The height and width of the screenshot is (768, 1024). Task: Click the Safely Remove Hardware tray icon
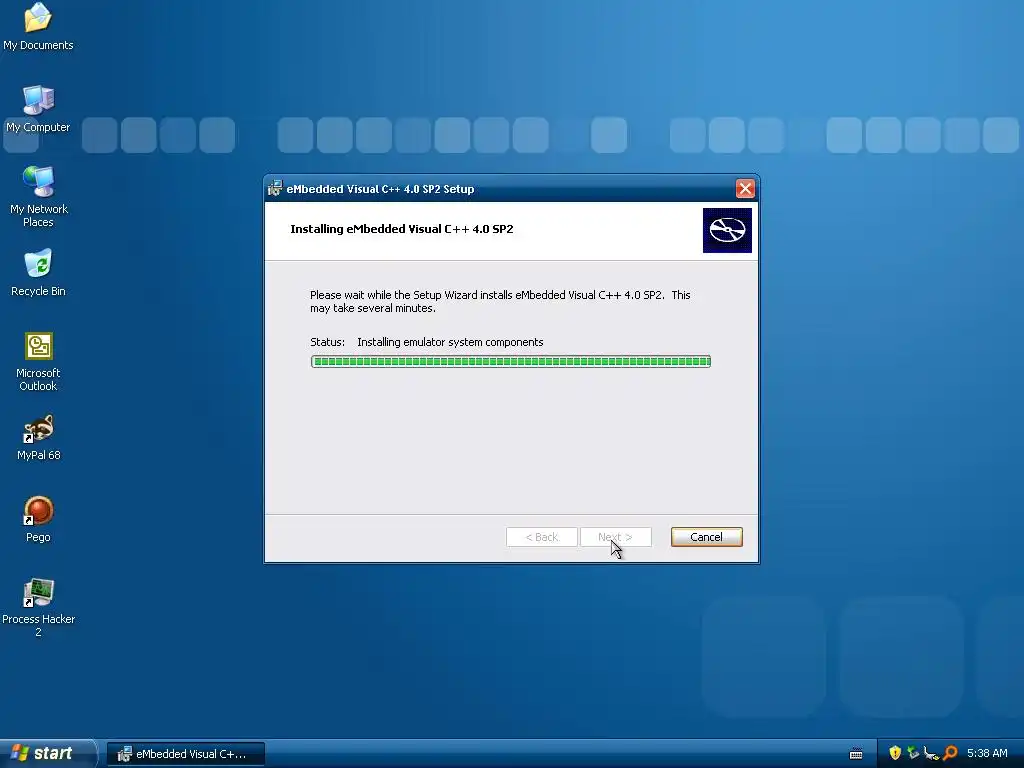[x=912, y=753]
